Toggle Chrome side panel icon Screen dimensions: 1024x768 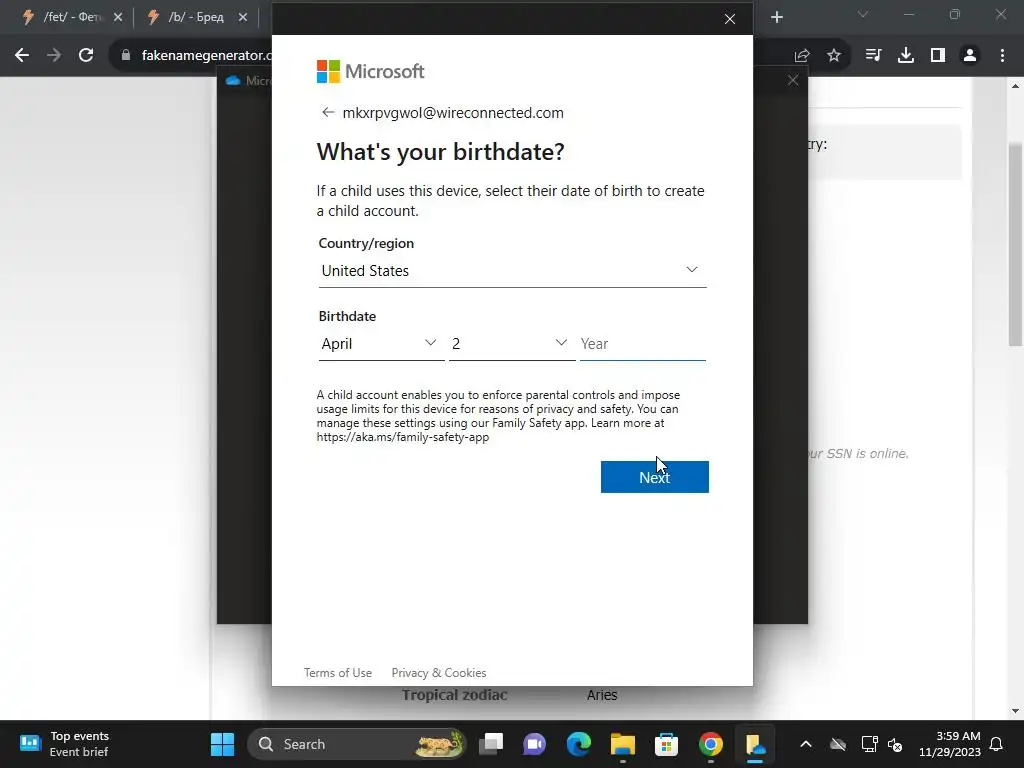pos(938,55)
